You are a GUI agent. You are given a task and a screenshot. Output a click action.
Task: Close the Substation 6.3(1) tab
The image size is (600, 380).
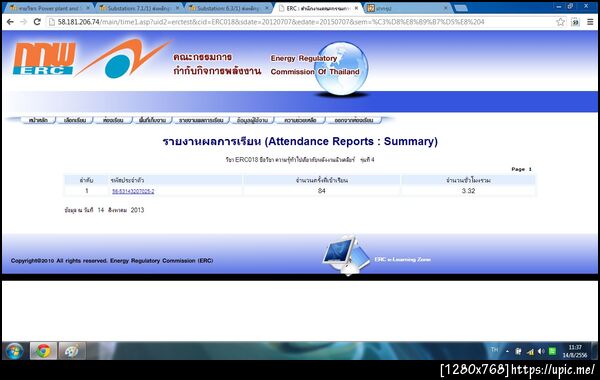coord(267,8)
